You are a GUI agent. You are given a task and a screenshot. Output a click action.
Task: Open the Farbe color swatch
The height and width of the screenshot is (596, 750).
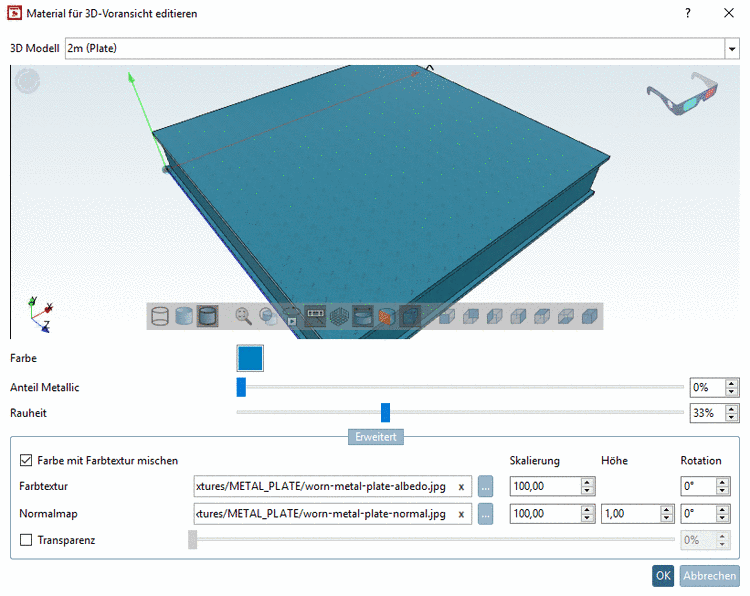[x=250, y=358]
